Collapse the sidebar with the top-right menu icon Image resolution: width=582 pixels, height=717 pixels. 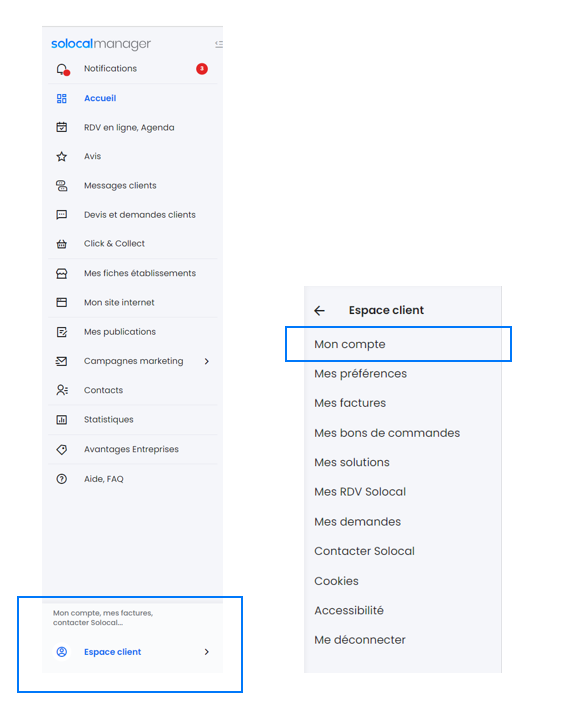pyautogui.click(x=219, y=44)
